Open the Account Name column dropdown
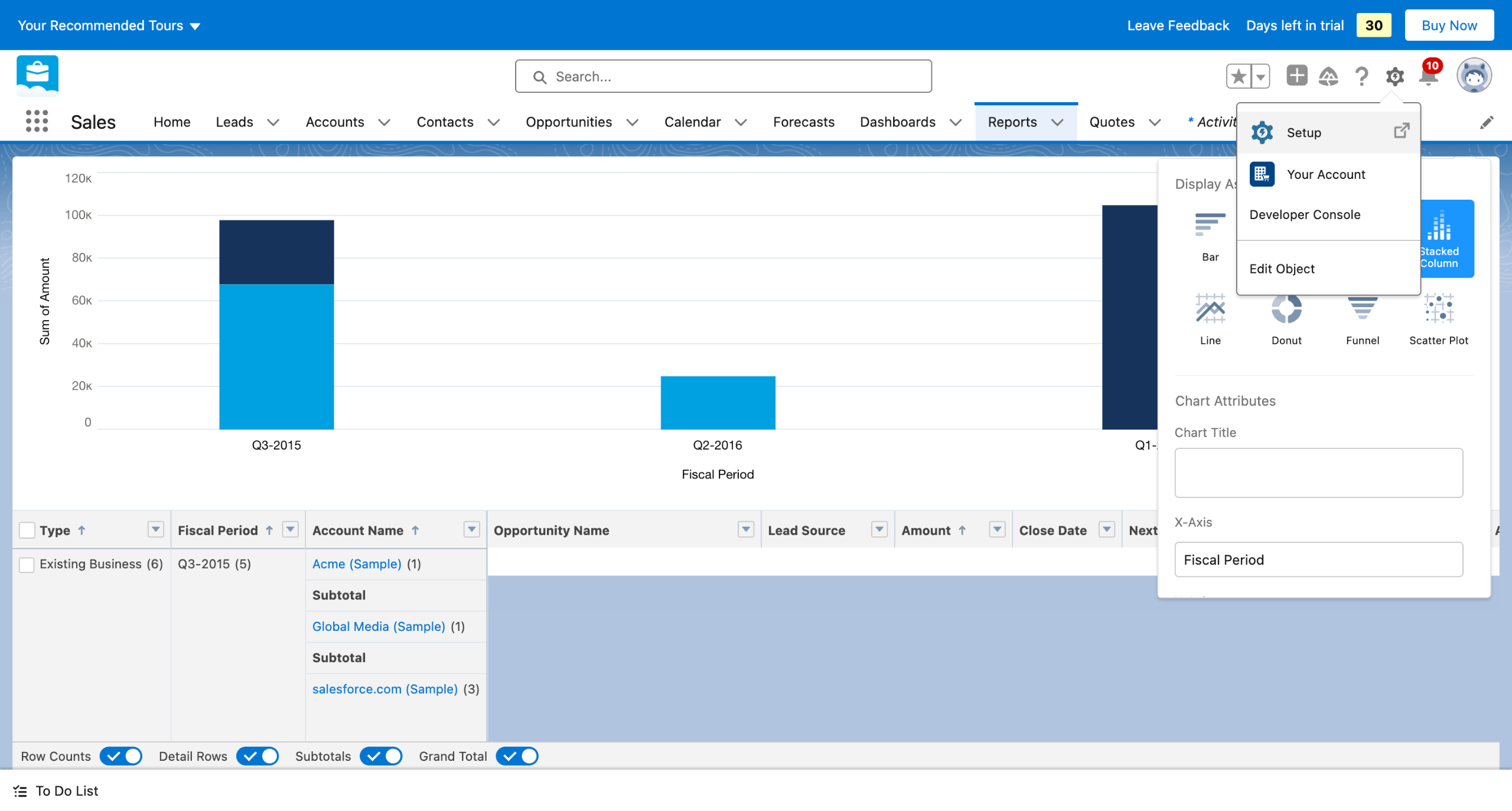Screen dimensions: 1512x811 [x=471, y=529]
